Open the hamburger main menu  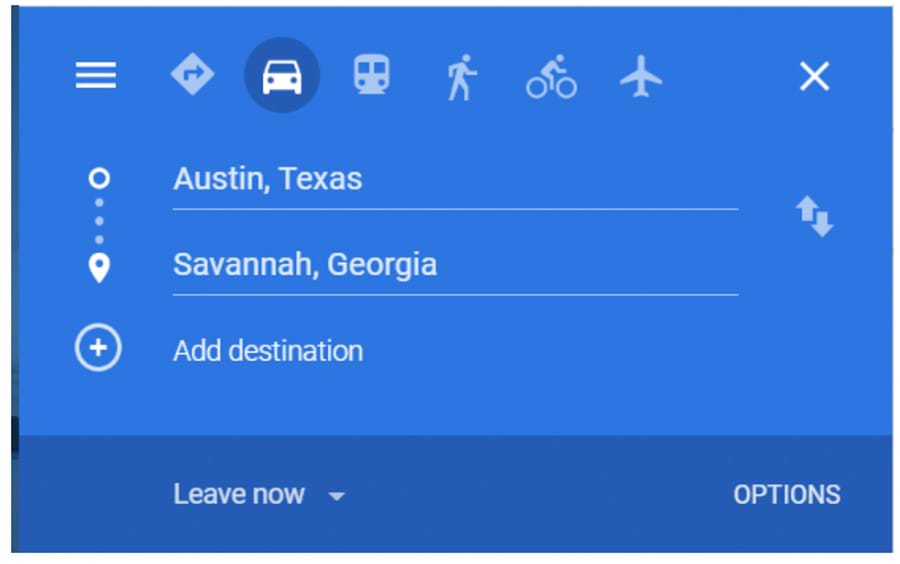[x=96, y=76]
